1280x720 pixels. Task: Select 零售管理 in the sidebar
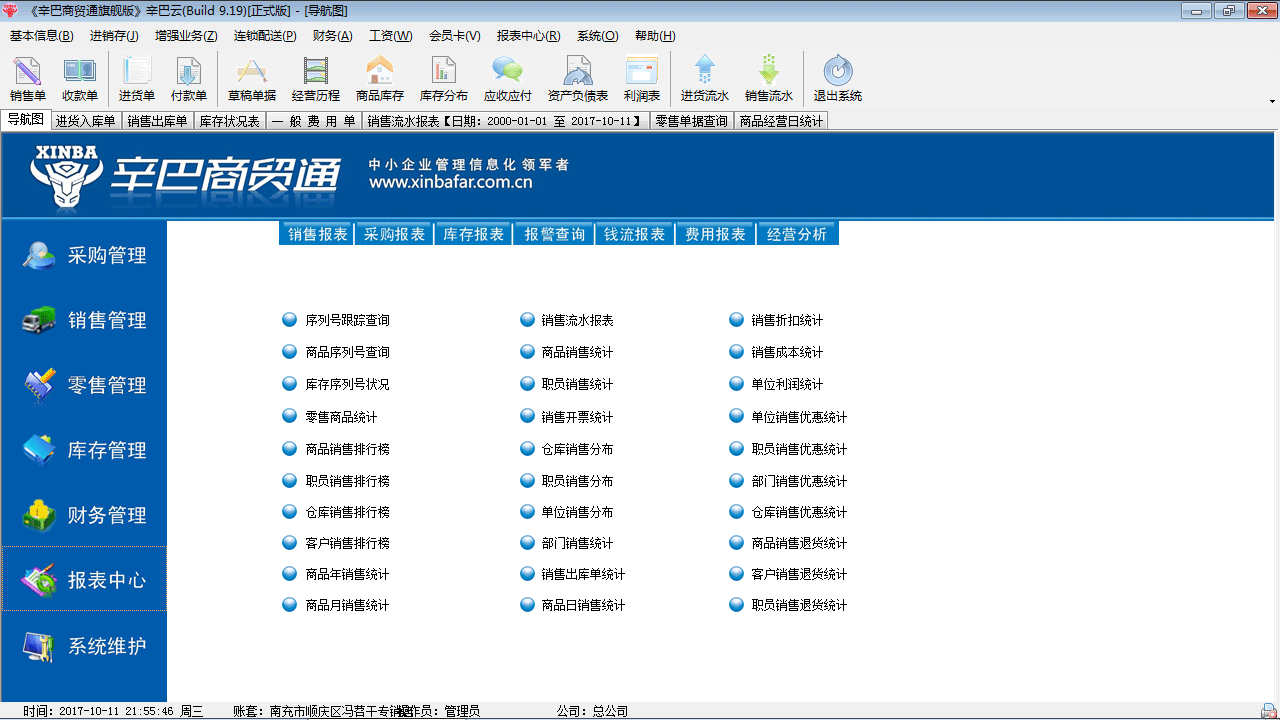point(84,386)
